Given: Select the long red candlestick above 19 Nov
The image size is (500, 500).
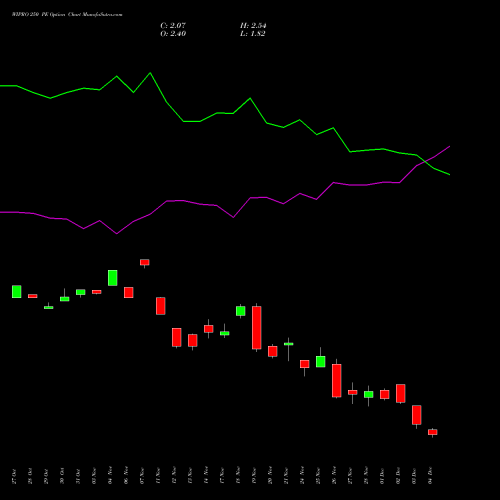Looking at the screenshot, I should click(x=257, y=328).
